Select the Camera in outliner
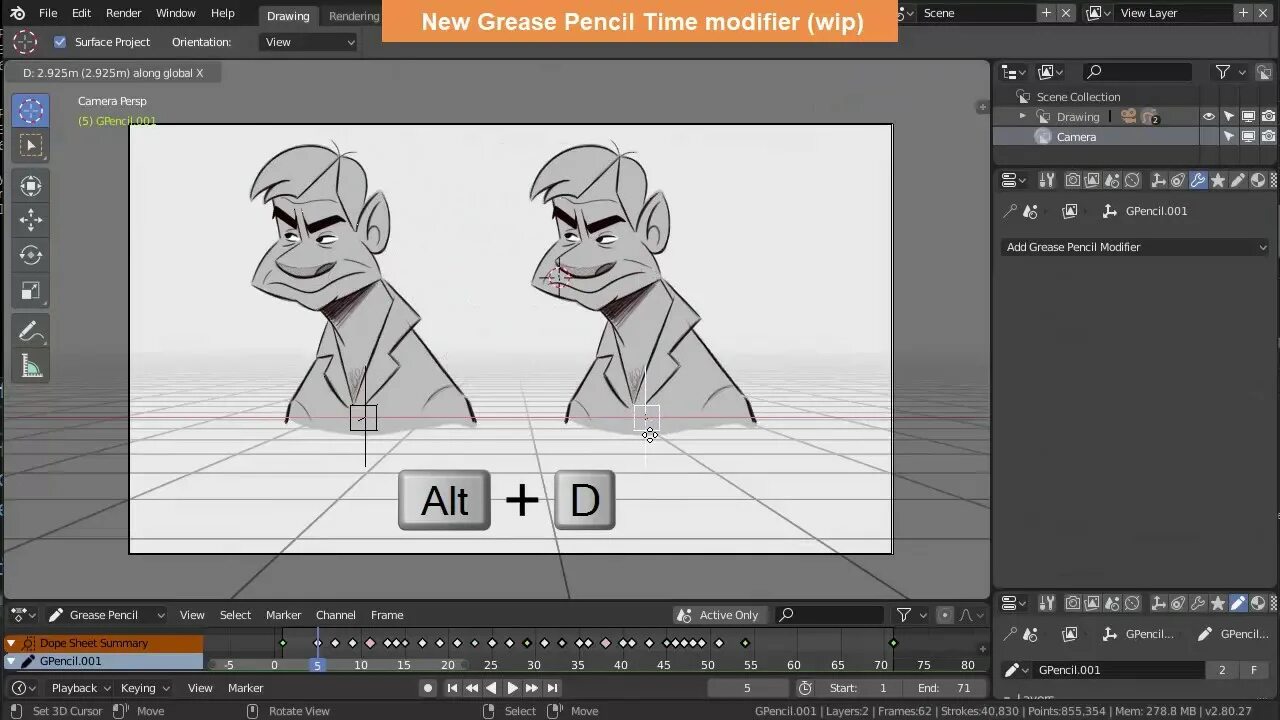The width and height of the screenshot is (1280, 720). [1076, 137]
